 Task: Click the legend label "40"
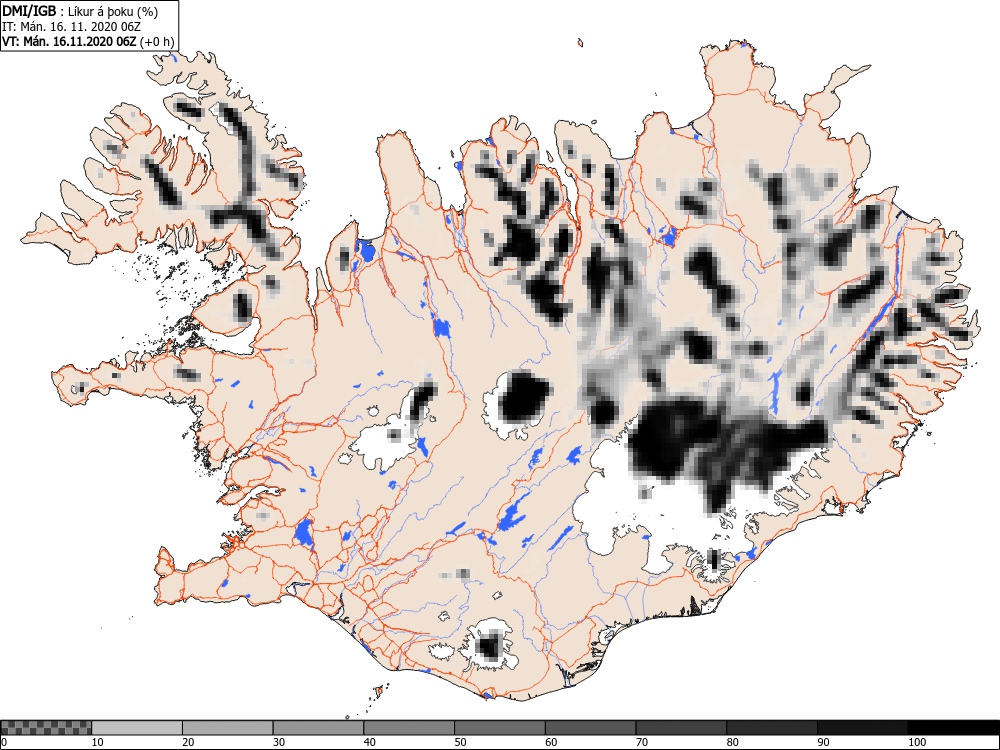pos(369,742)
